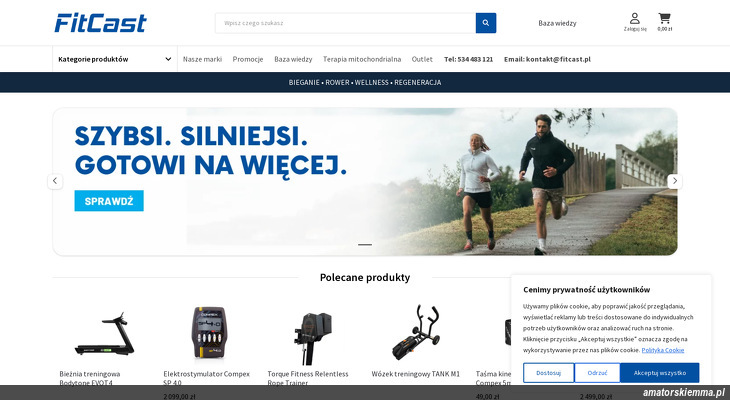Viewport: 730px width, 400px height.
Task: Open the Nasze marki menu item
Action: point(202,59)
